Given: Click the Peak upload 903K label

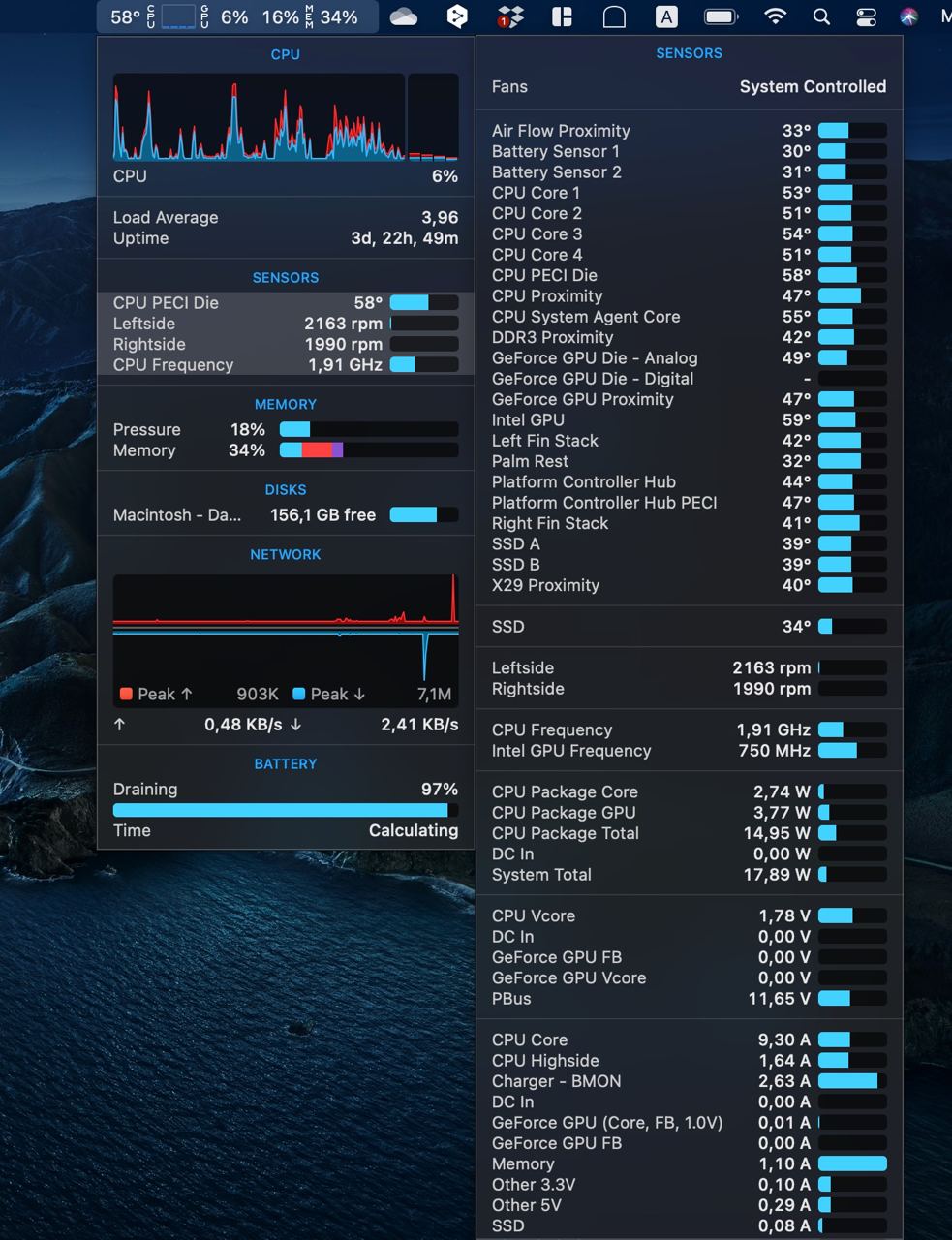Looking at the screenshot, I should coord(199,694).
